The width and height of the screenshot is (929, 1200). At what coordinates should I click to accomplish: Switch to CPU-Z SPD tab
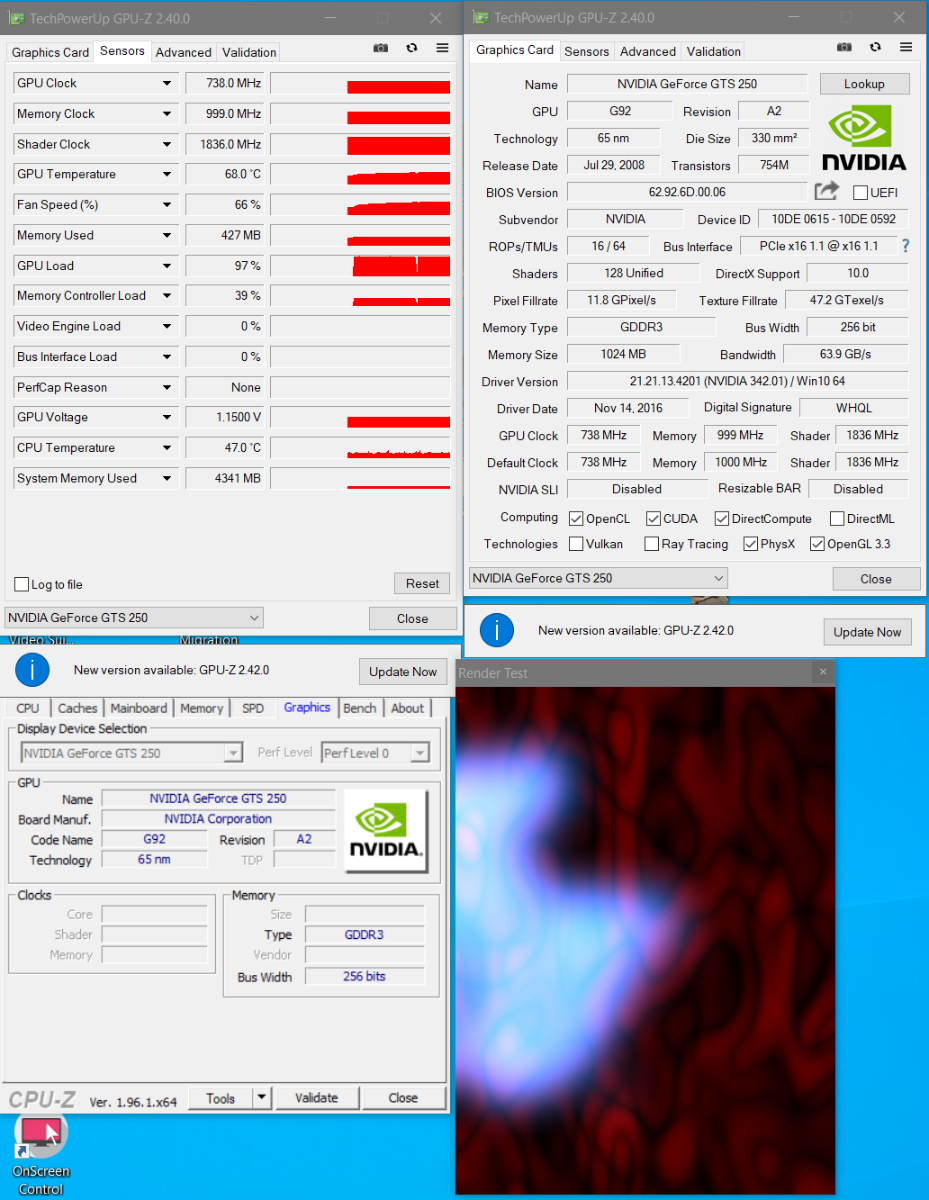[253, 708]
